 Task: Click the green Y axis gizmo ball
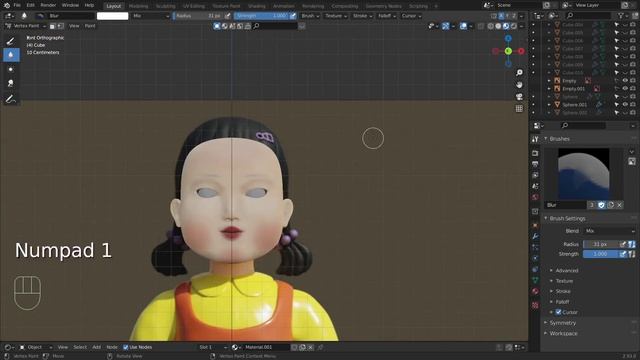(x=508, y=51)
